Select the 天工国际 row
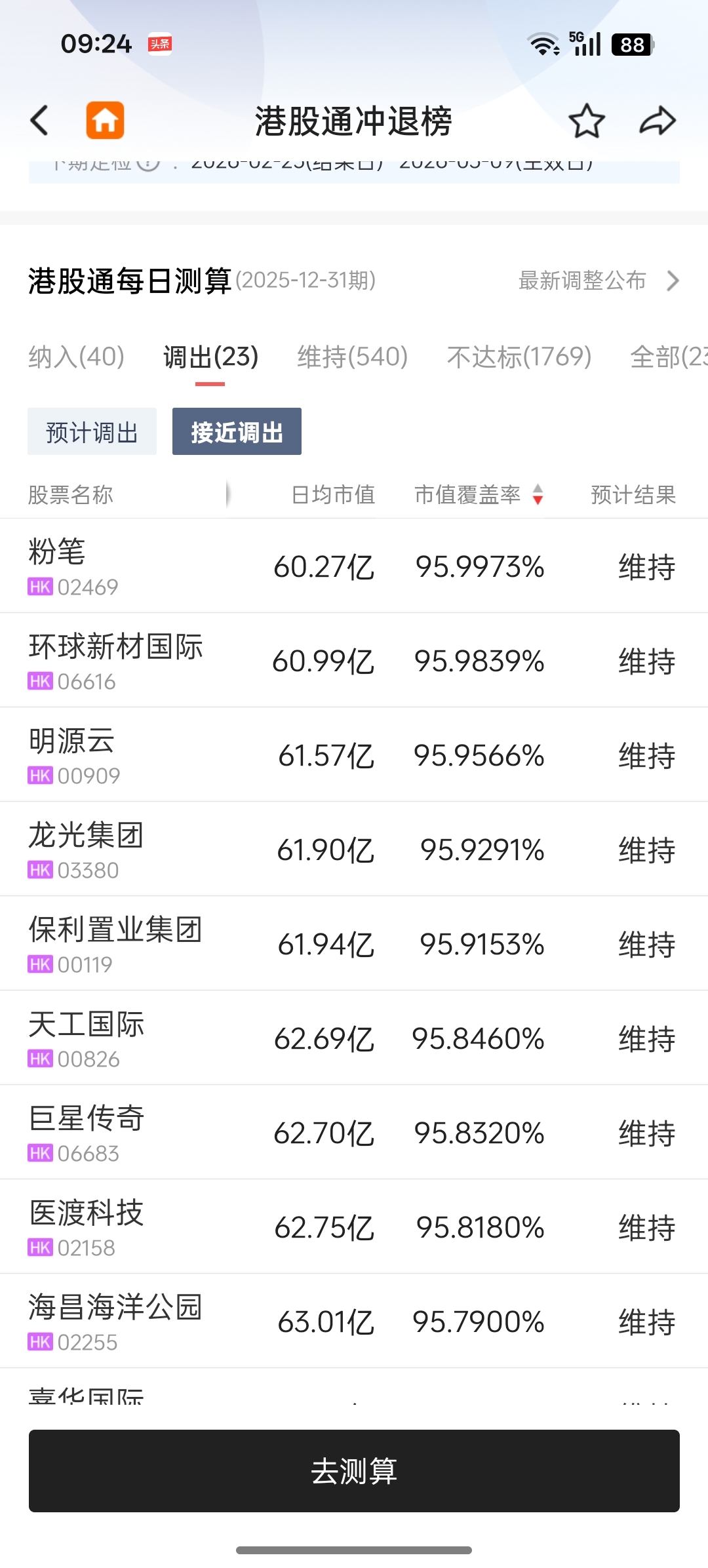Viewport: 708px width, 1568px height. (354, 1038)
